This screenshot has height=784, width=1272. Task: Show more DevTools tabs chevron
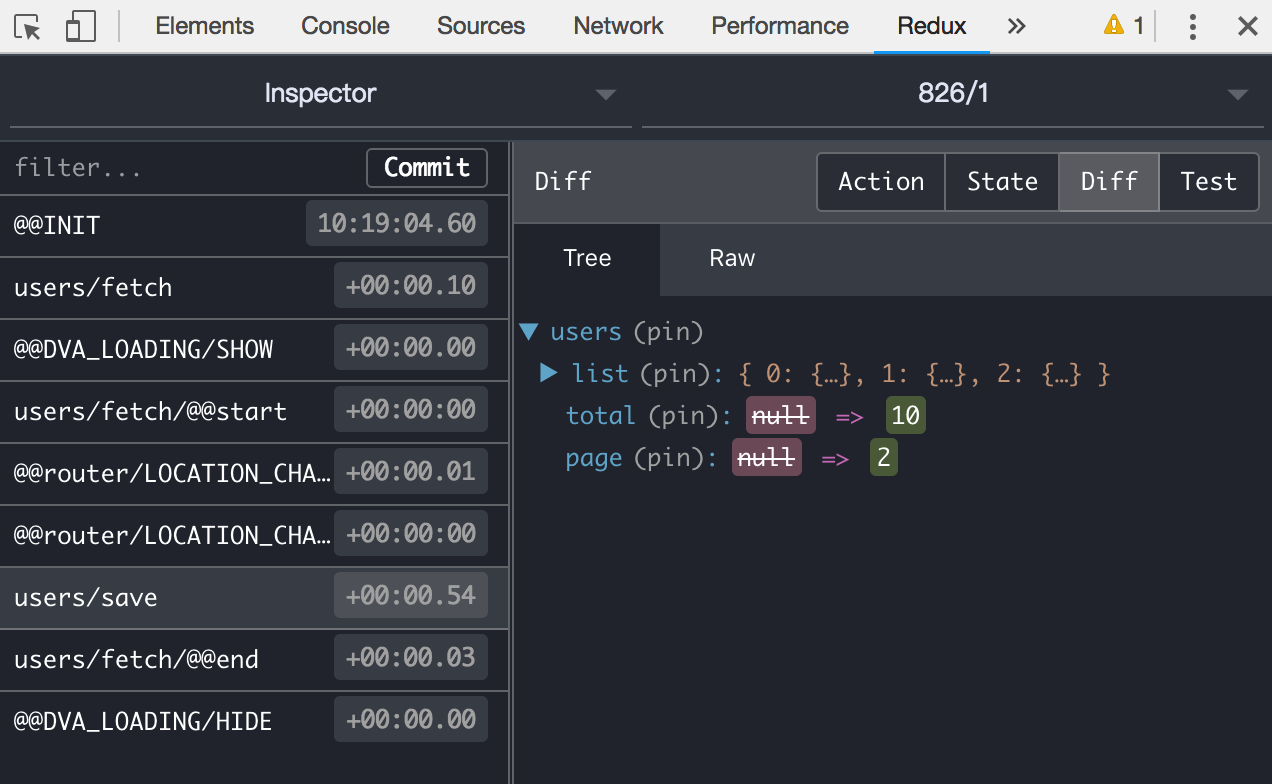pos(1017,26)
